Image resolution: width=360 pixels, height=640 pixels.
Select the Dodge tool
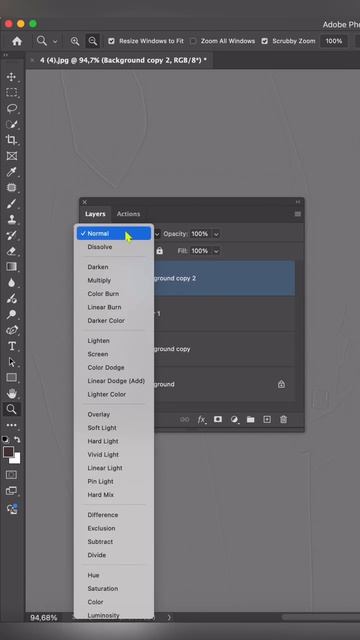click(11, 314)
